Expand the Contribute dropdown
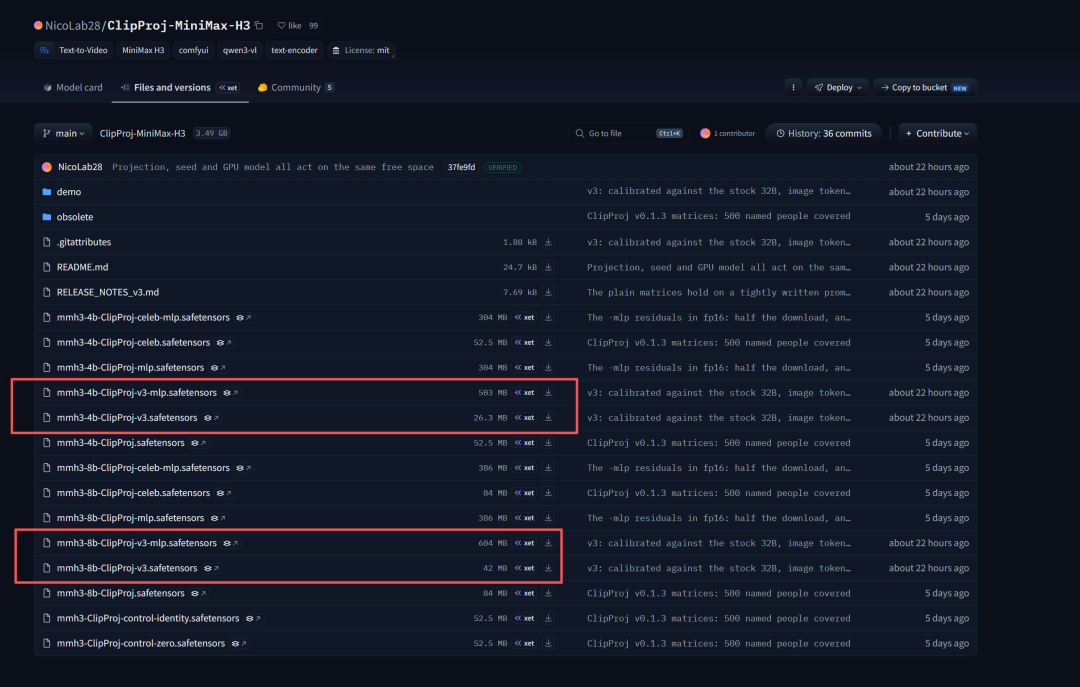This screenshot has height=687, width=1080. pos(937,134)
